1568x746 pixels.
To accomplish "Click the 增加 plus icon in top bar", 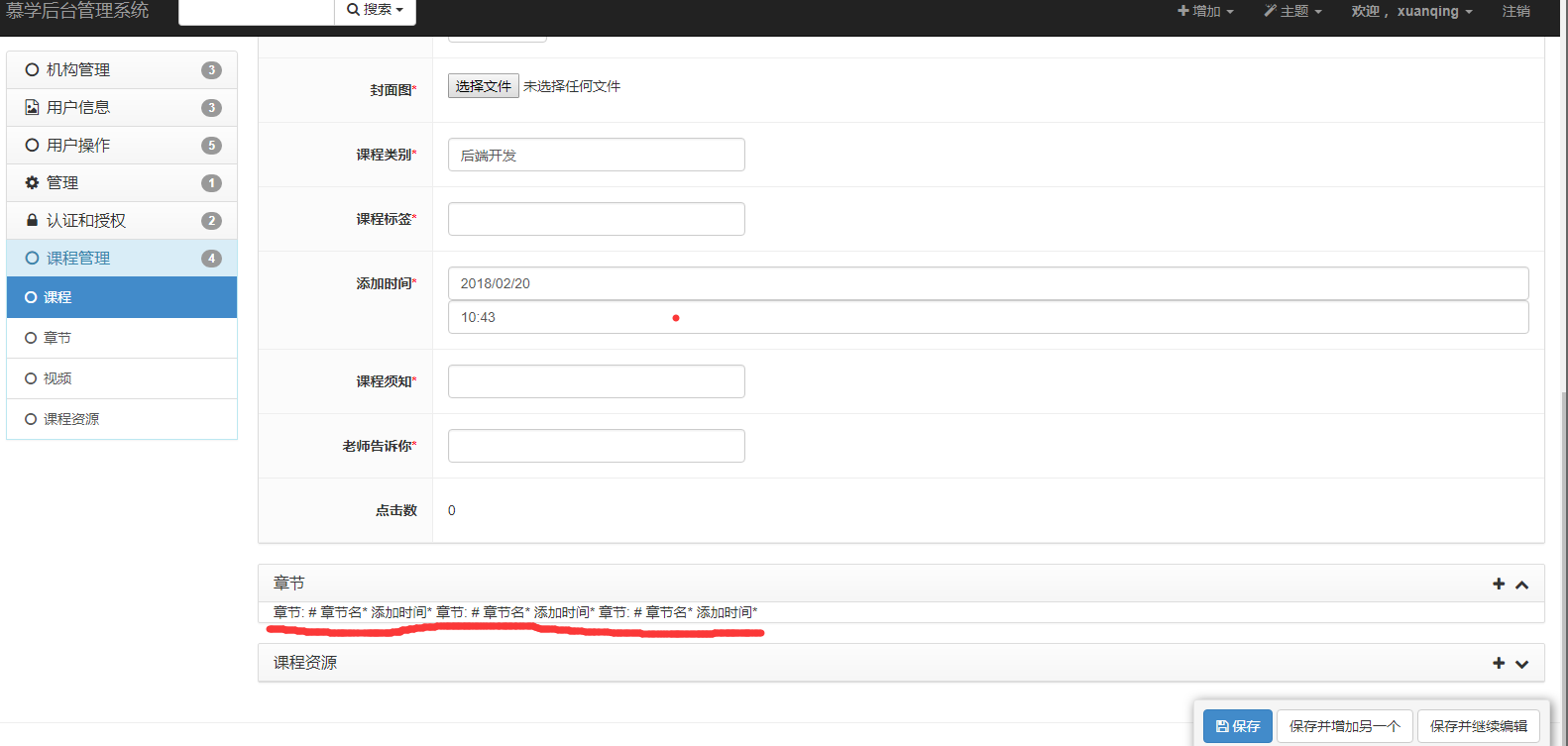I will [x=1183, y=11].
